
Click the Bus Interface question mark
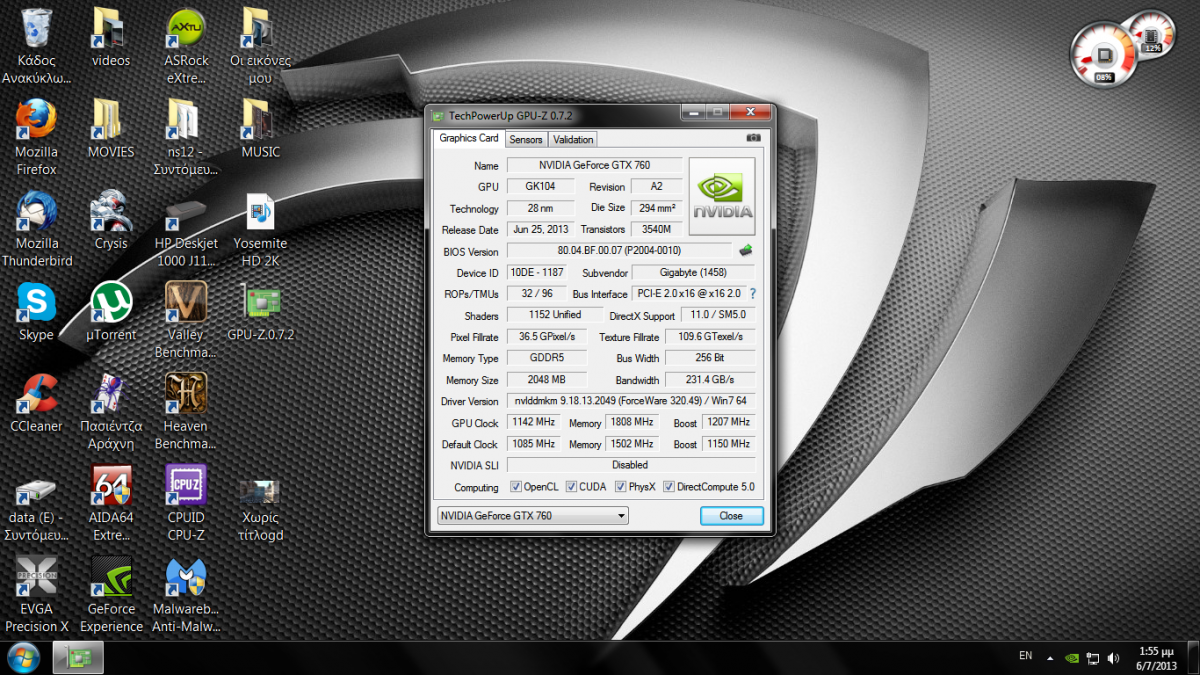click(x=752, y=294)
